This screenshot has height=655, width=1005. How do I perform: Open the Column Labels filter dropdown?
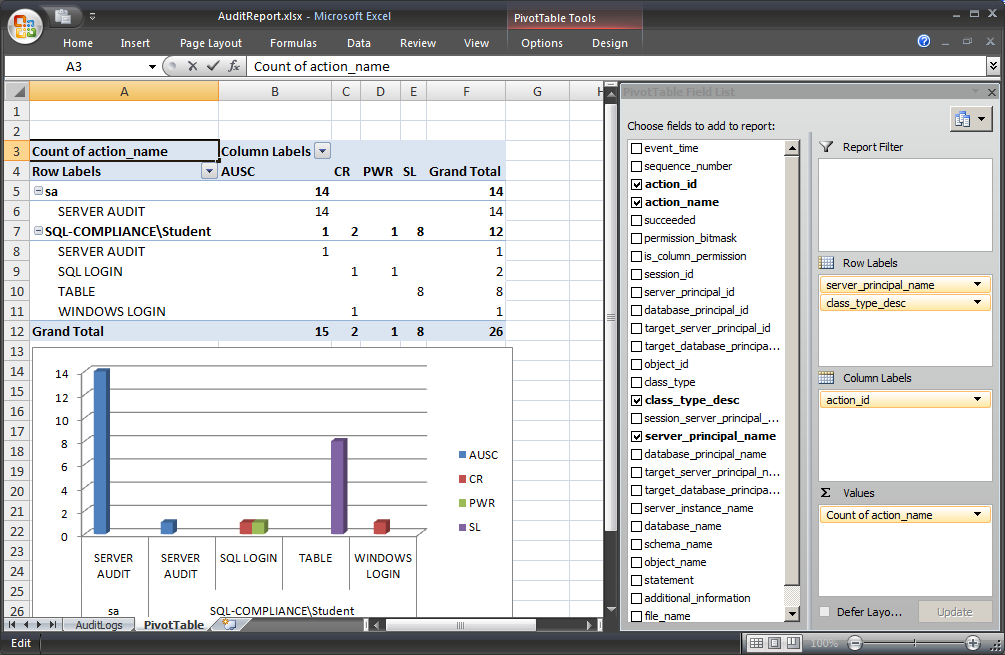click(322, 151)
